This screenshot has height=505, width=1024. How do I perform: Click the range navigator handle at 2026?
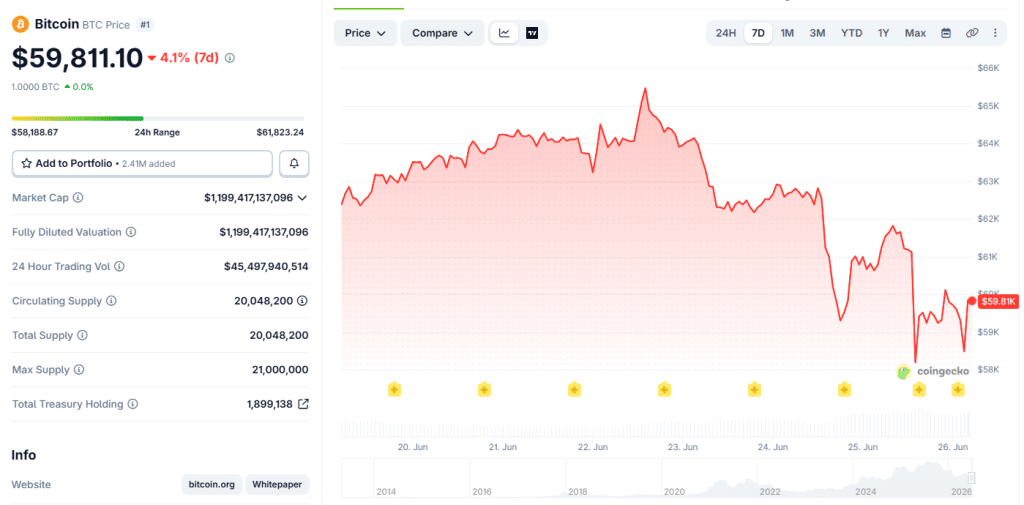coord(971,477)
